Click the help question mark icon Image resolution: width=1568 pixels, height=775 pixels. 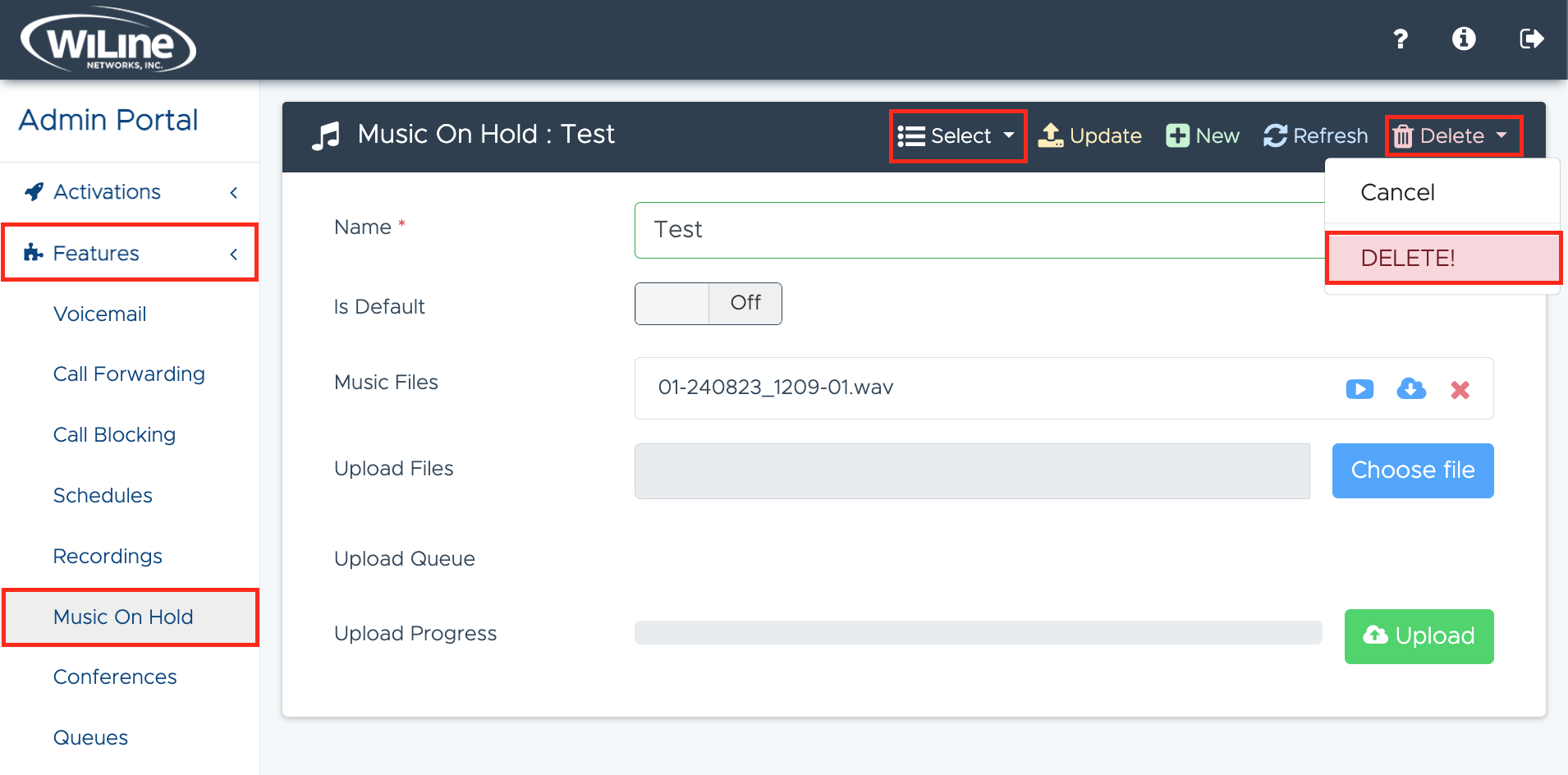click(x=1401, y=39)
